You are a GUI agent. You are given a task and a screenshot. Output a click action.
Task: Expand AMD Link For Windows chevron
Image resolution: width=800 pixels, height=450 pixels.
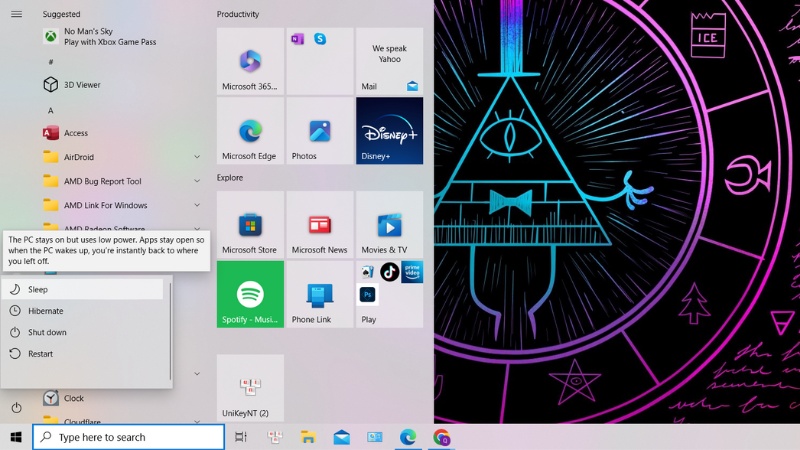(197, 205)
